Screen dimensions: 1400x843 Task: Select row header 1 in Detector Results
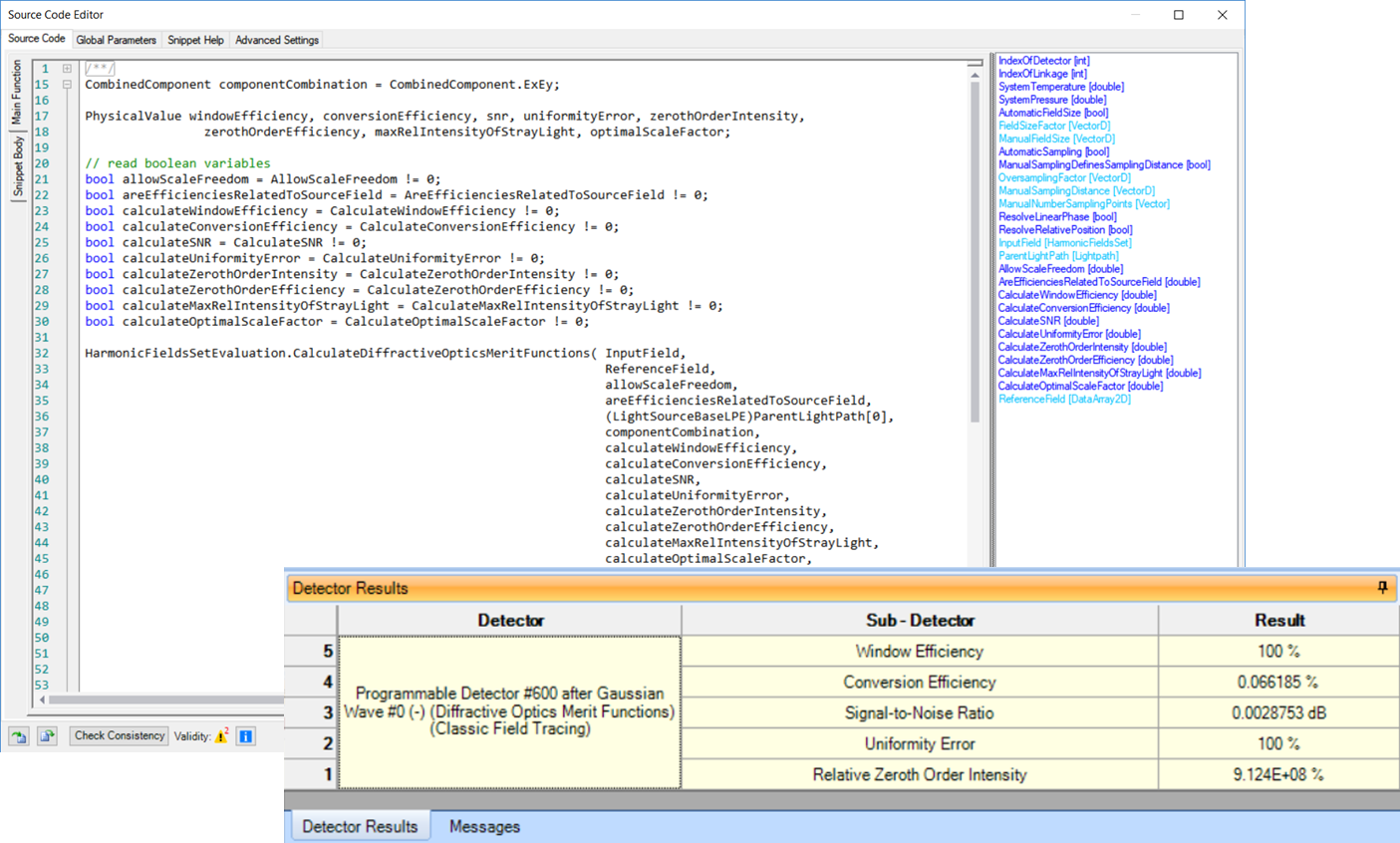(311, 774)
